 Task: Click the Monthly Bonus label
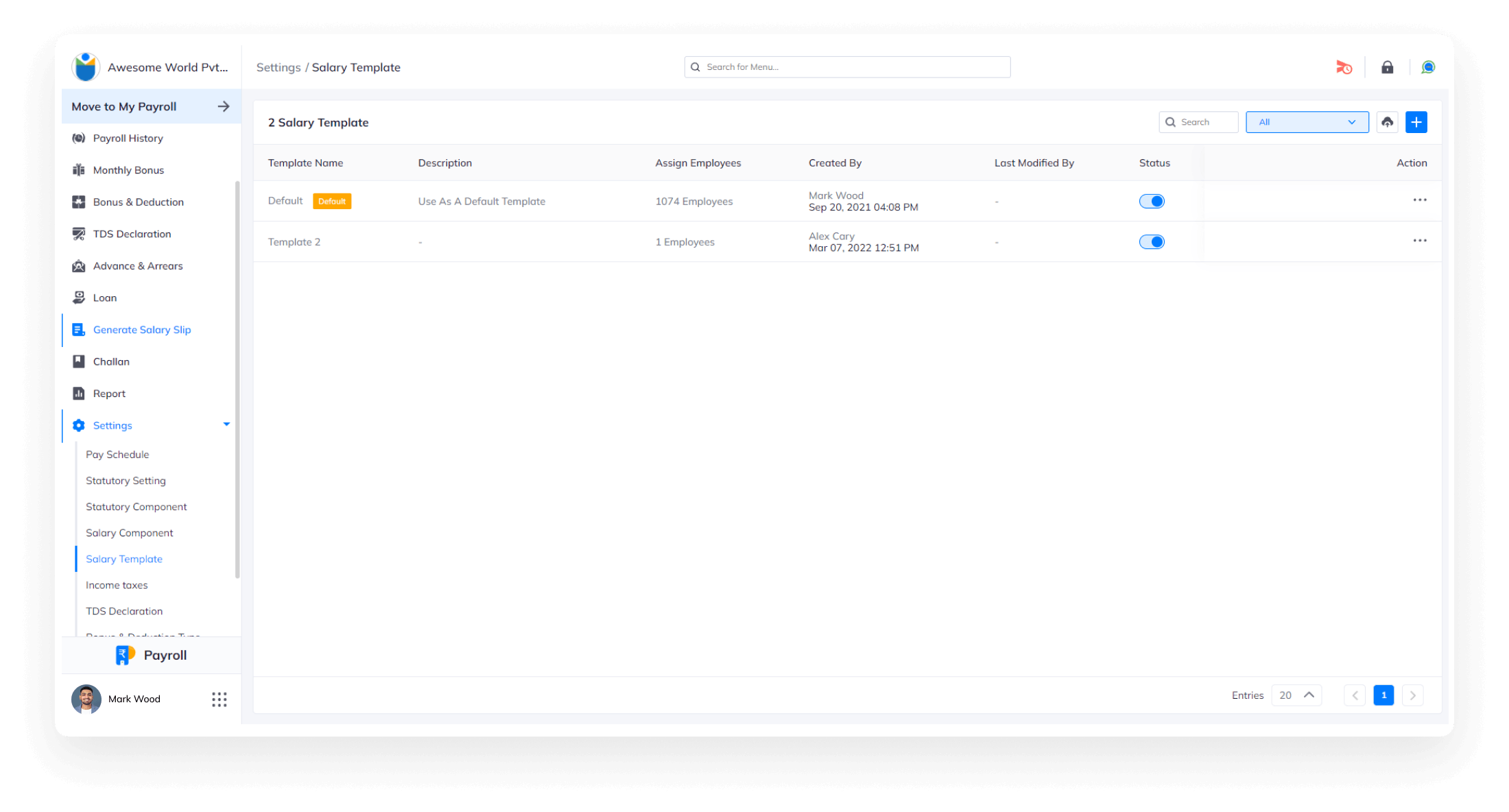[128, 170]
